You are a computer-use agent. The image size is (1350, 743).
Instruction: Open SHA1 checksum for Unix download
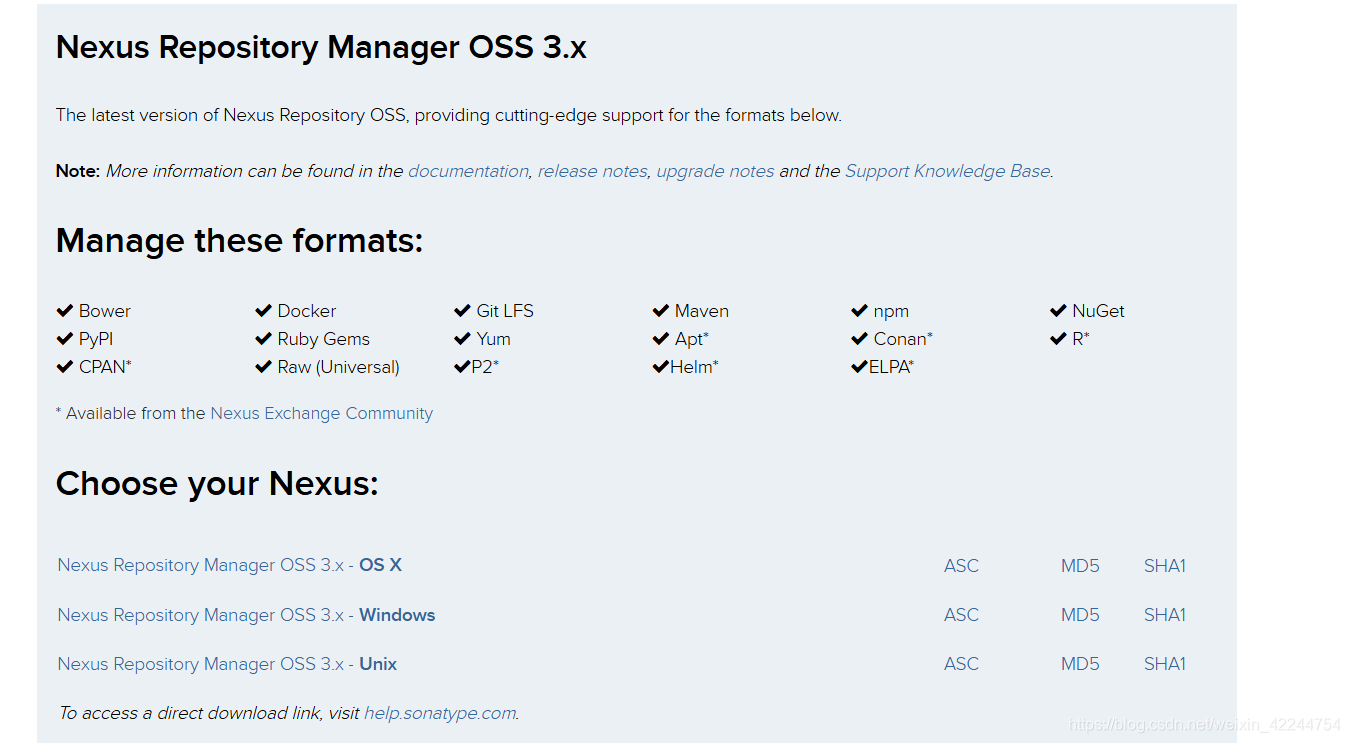tap(1165, 664)
